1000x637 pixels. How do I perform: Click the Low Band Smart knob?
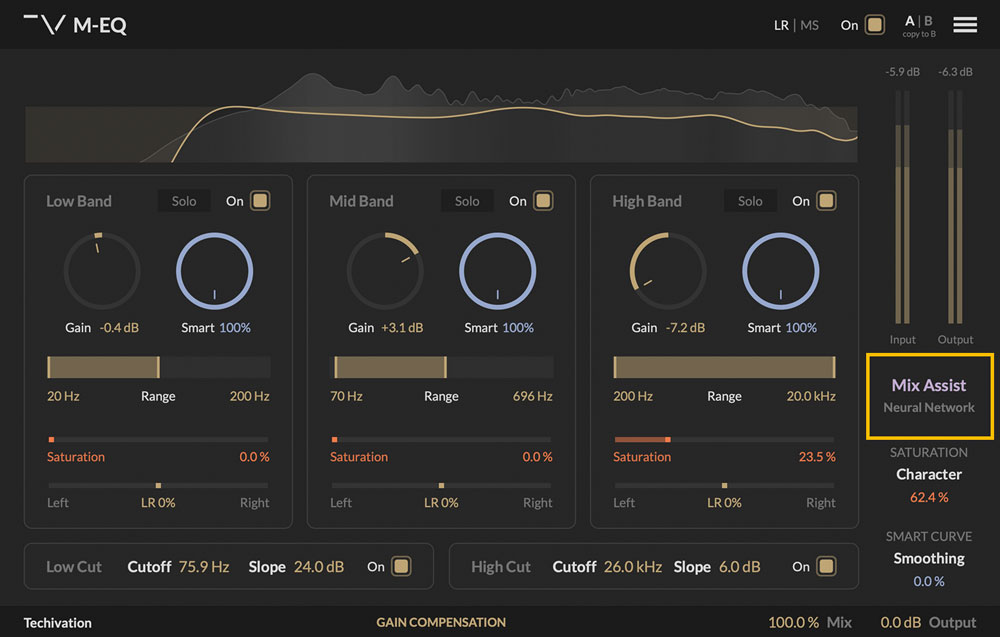tap(214, 270)
